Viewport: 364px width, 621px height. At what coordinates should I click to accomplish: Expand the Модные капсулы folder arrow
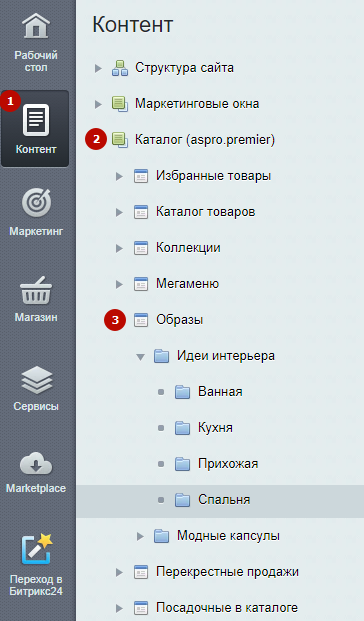tap(140, 536)
